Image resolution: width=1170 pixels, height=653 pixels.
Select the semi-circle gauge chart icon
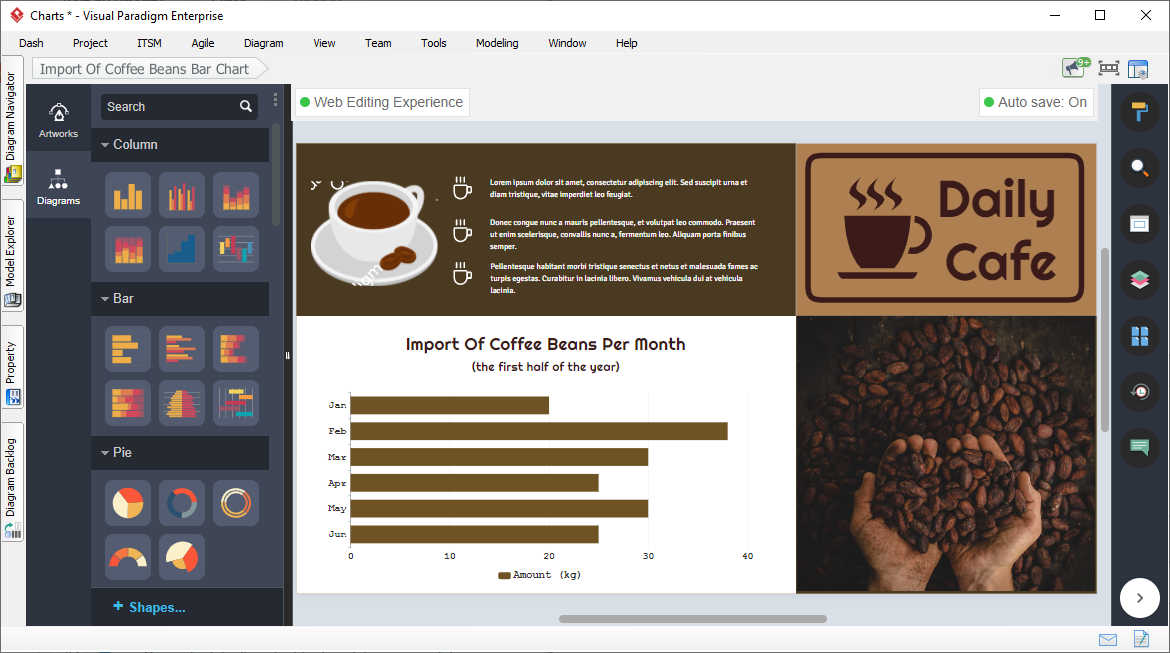click(128, 557)
